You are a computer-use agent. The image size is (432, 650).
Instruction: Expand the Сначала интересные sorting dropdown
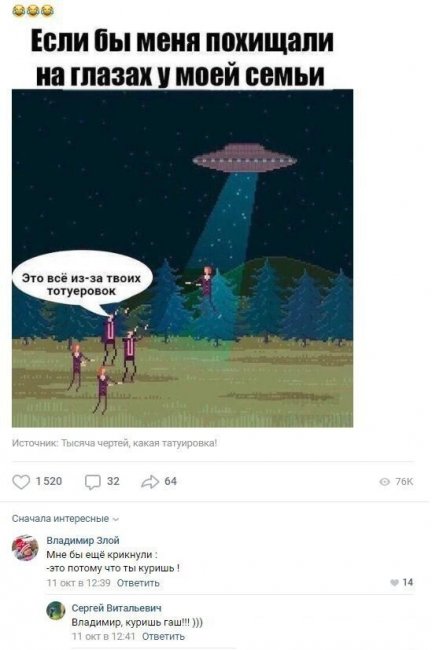click(65, 519)
